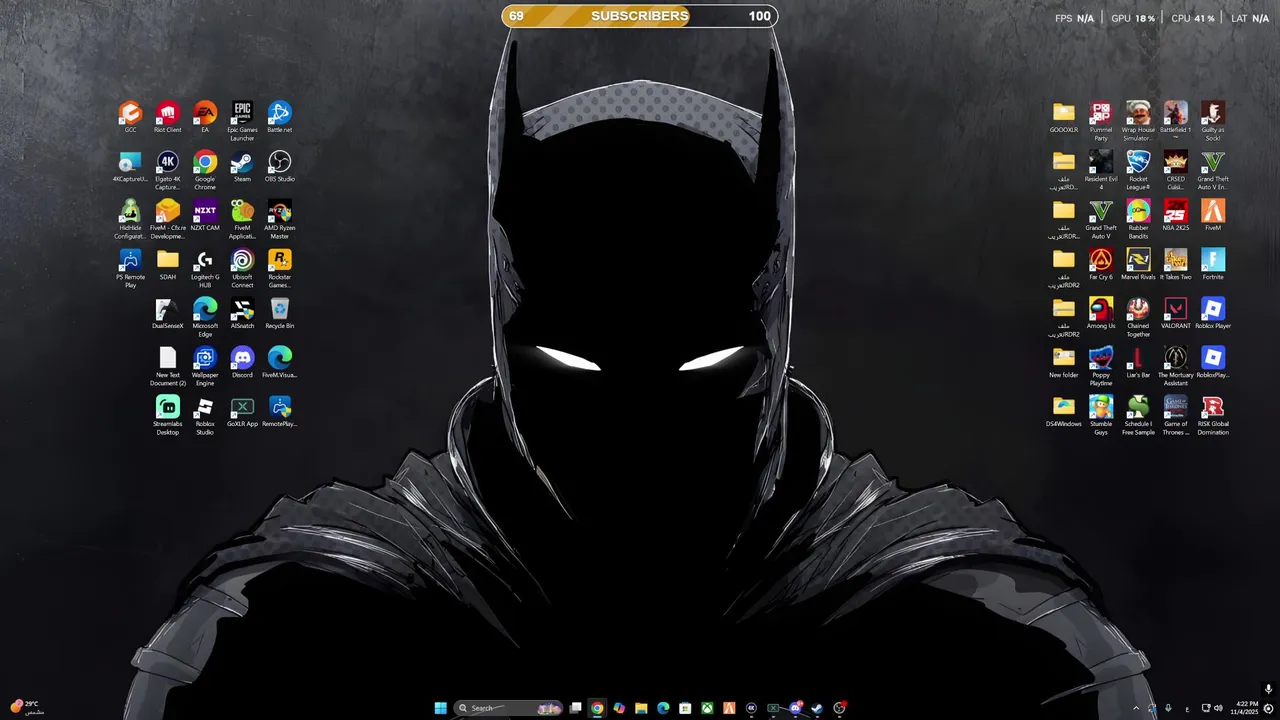Screen dimensions: 1280x720
Task: Select the Among Us icon
Action: coord(1101,314)
